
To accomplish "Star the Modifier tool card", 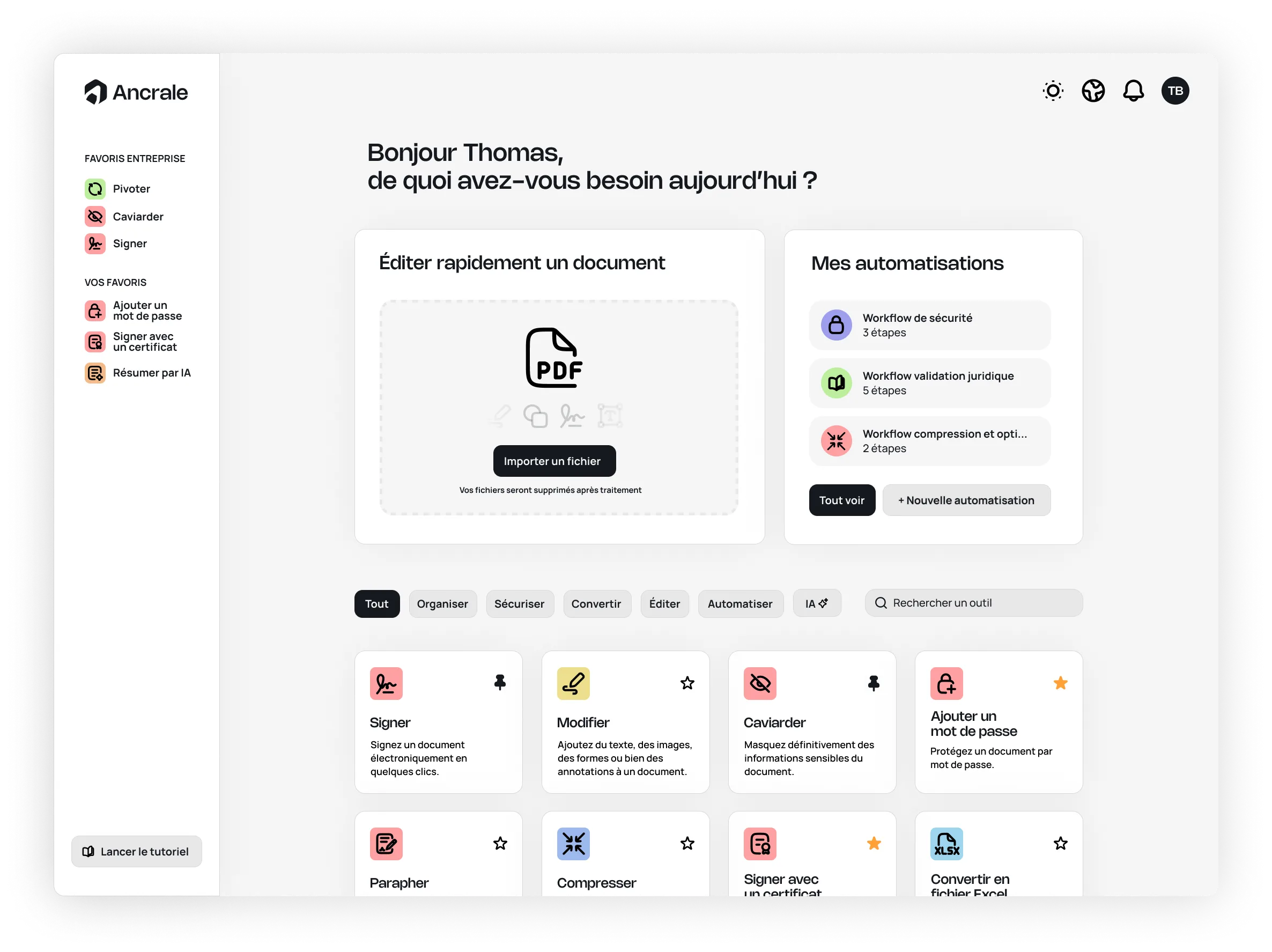I will click(687, 683).
